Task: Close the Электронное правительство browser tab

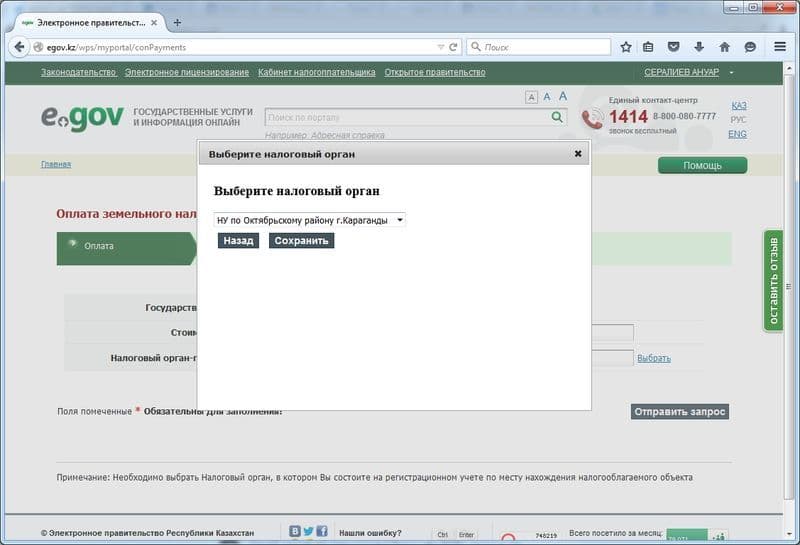Action: (x=154, y=23)
